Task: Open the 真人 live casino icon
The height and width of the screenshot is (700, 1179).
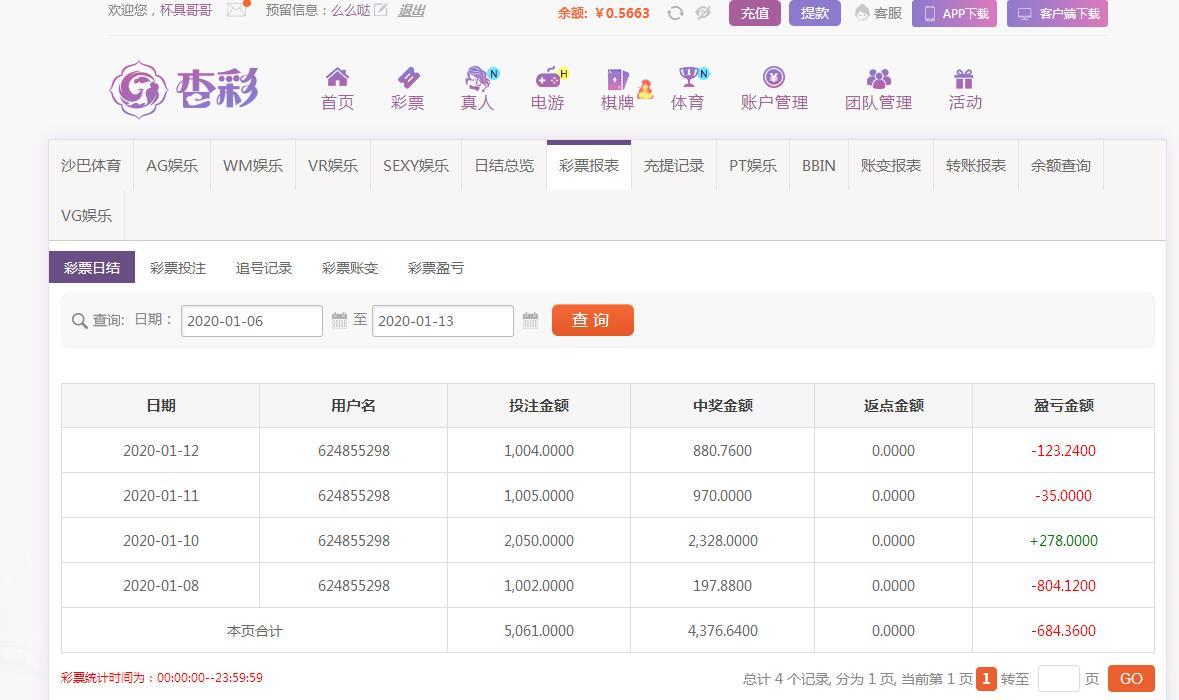Action: (x=477, y=78)
